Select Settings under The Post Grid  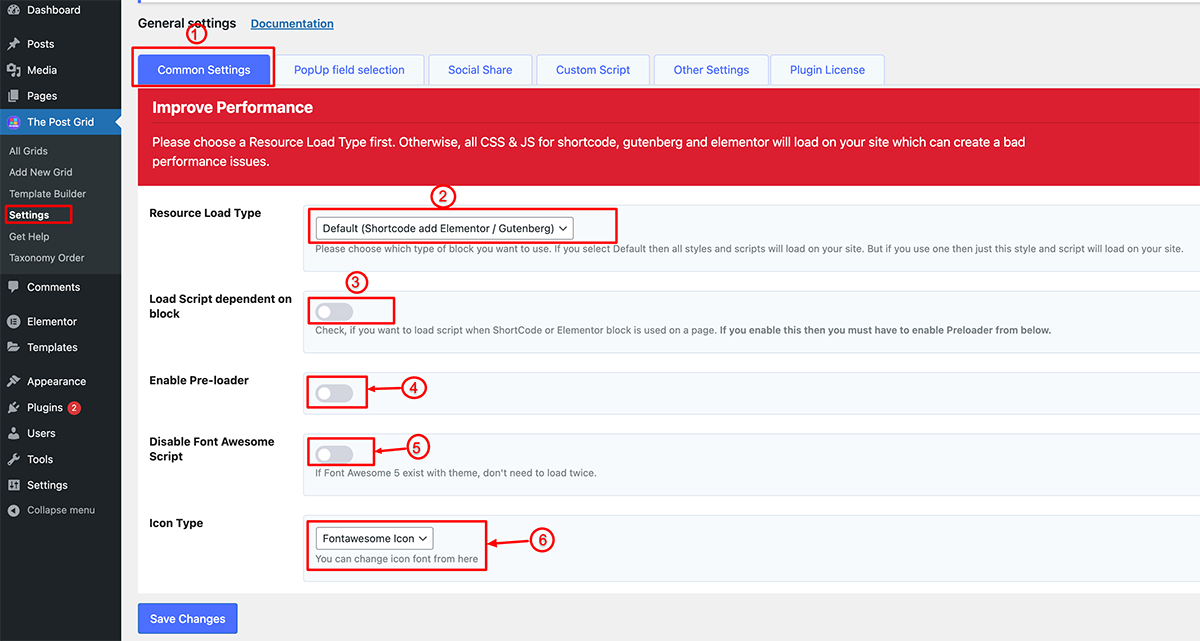coord(29,215)
